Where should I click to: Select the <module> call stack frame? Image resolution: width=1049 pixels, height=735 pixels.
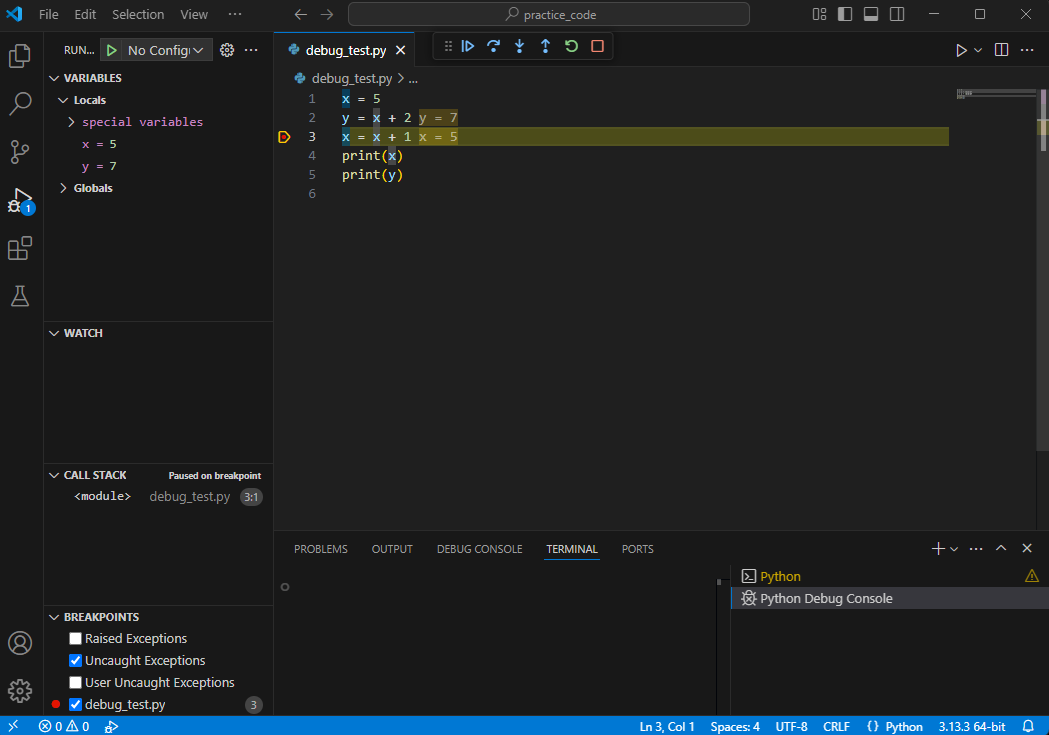click(x=159, y=497)
